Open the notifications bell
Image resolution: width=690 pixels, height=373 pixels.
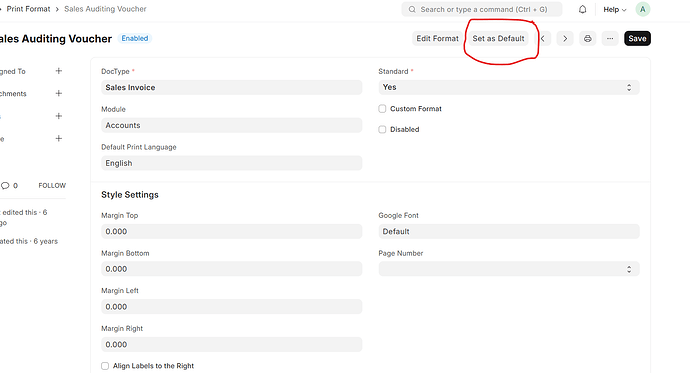tap(582, 9)
